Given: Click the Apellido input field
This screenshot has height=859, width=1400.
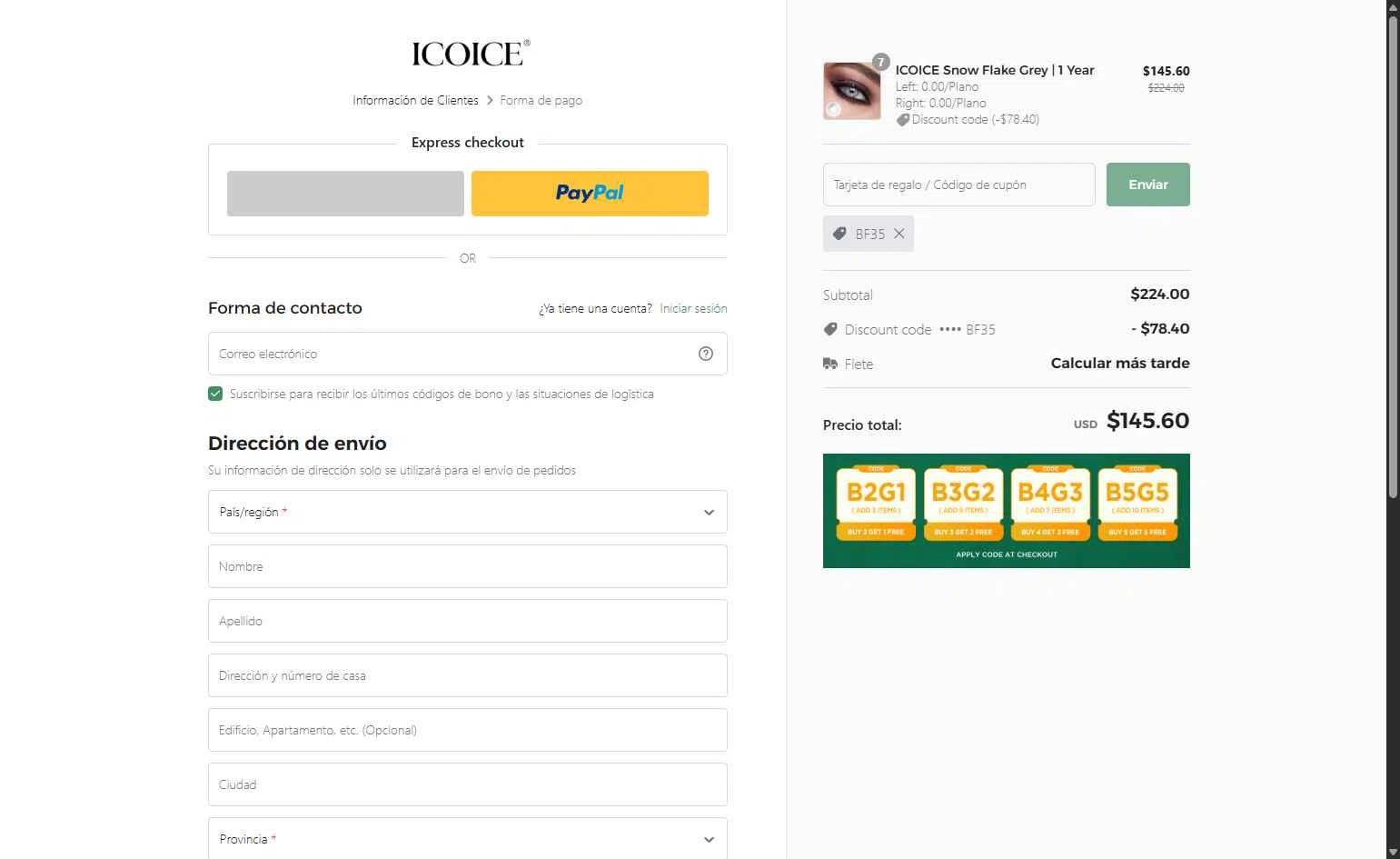Looking at the screenshot, I should click(468, 621).
